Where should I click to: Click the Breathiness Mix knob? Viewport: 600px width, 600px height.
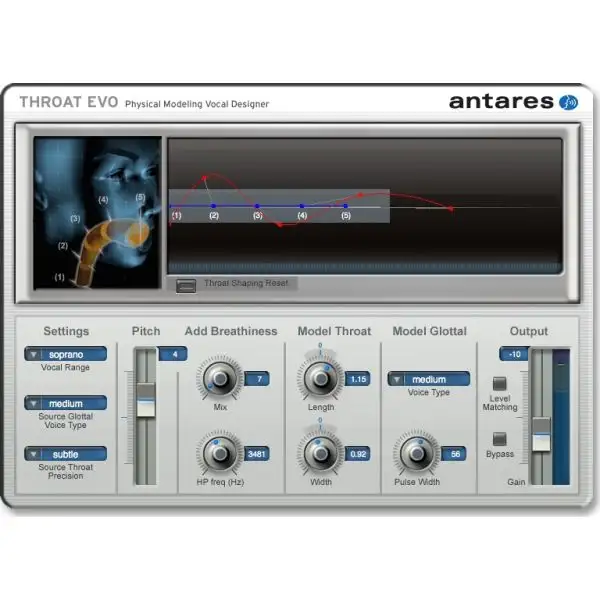click(220, 379)
